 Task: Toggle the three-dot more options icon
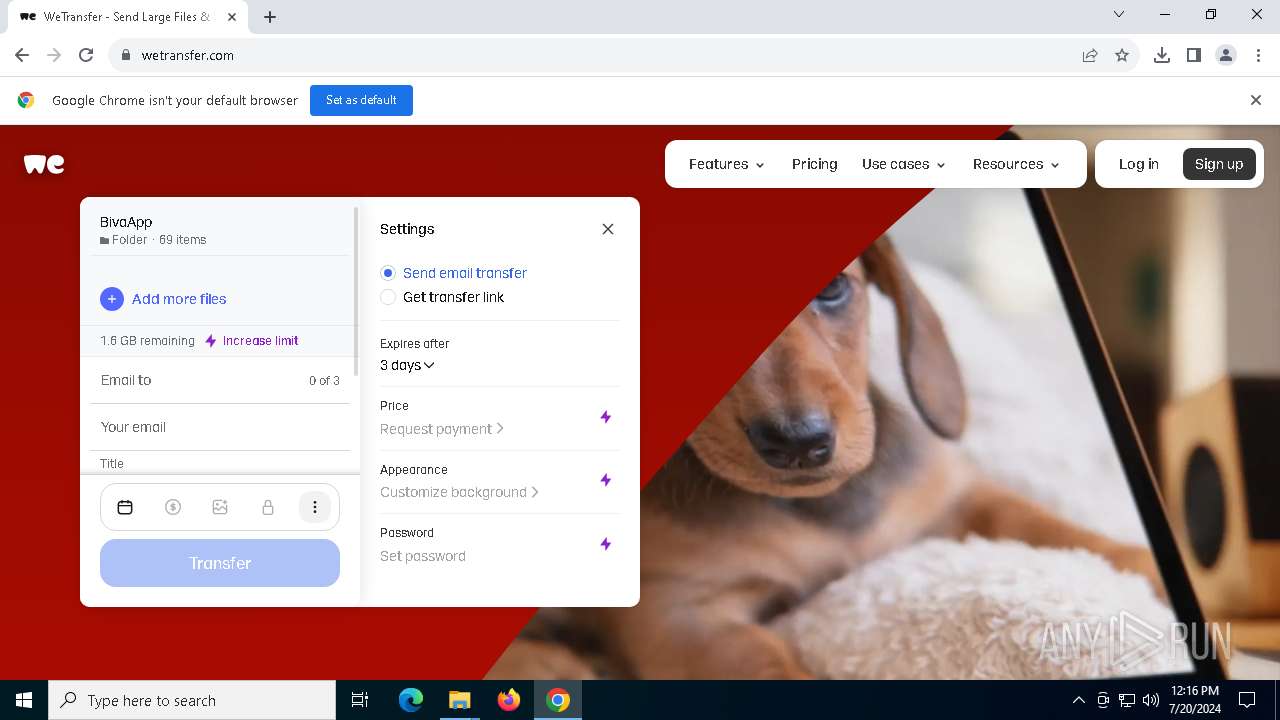[x=315, y=508]
